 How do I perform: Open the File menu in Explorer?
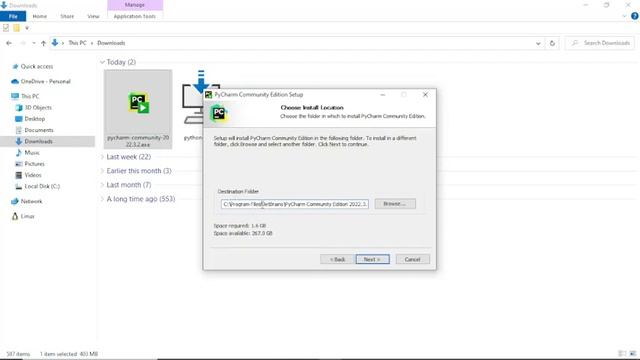point(13,16)
